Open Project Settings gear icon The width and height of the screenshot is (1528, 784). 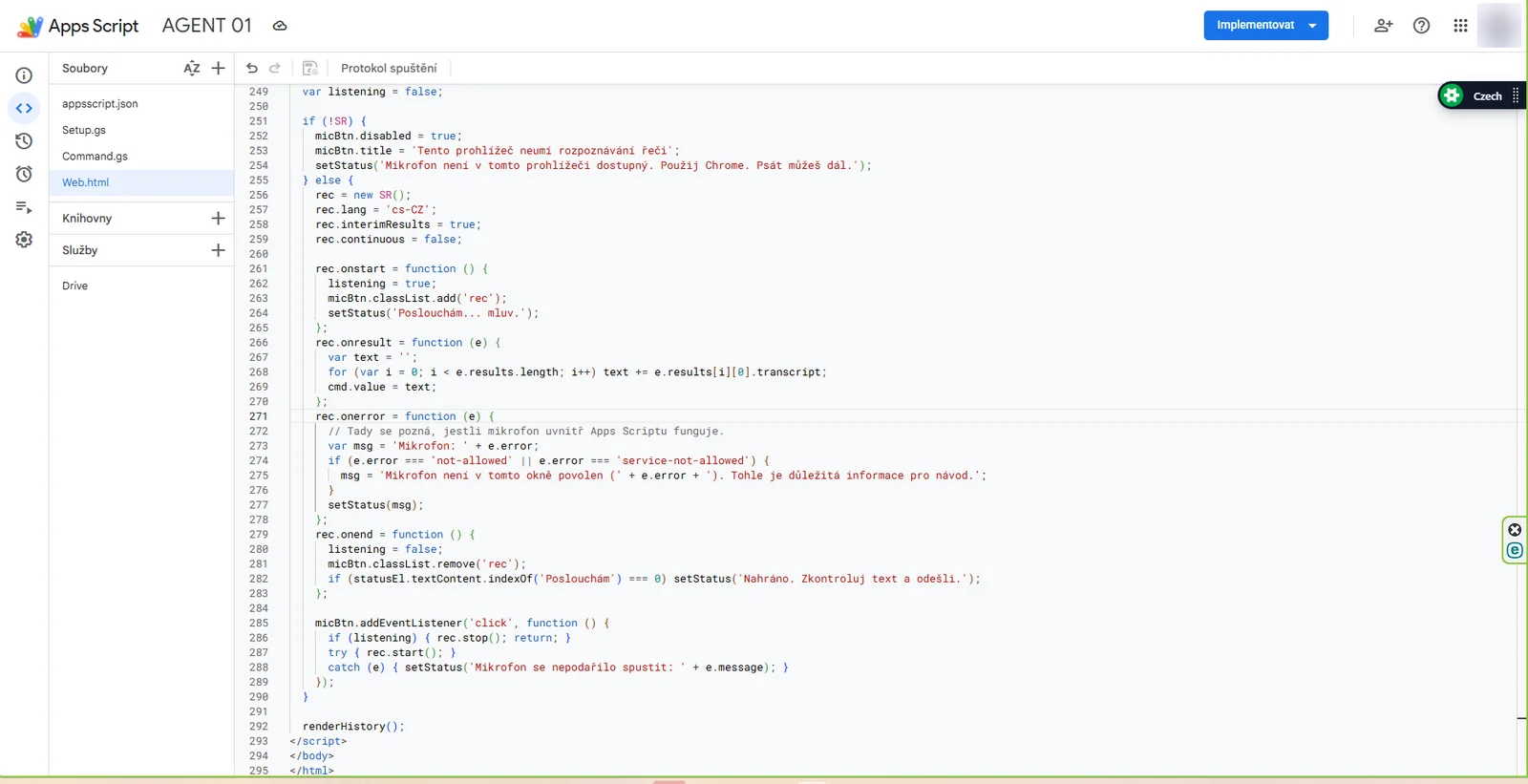click(24, 240)
